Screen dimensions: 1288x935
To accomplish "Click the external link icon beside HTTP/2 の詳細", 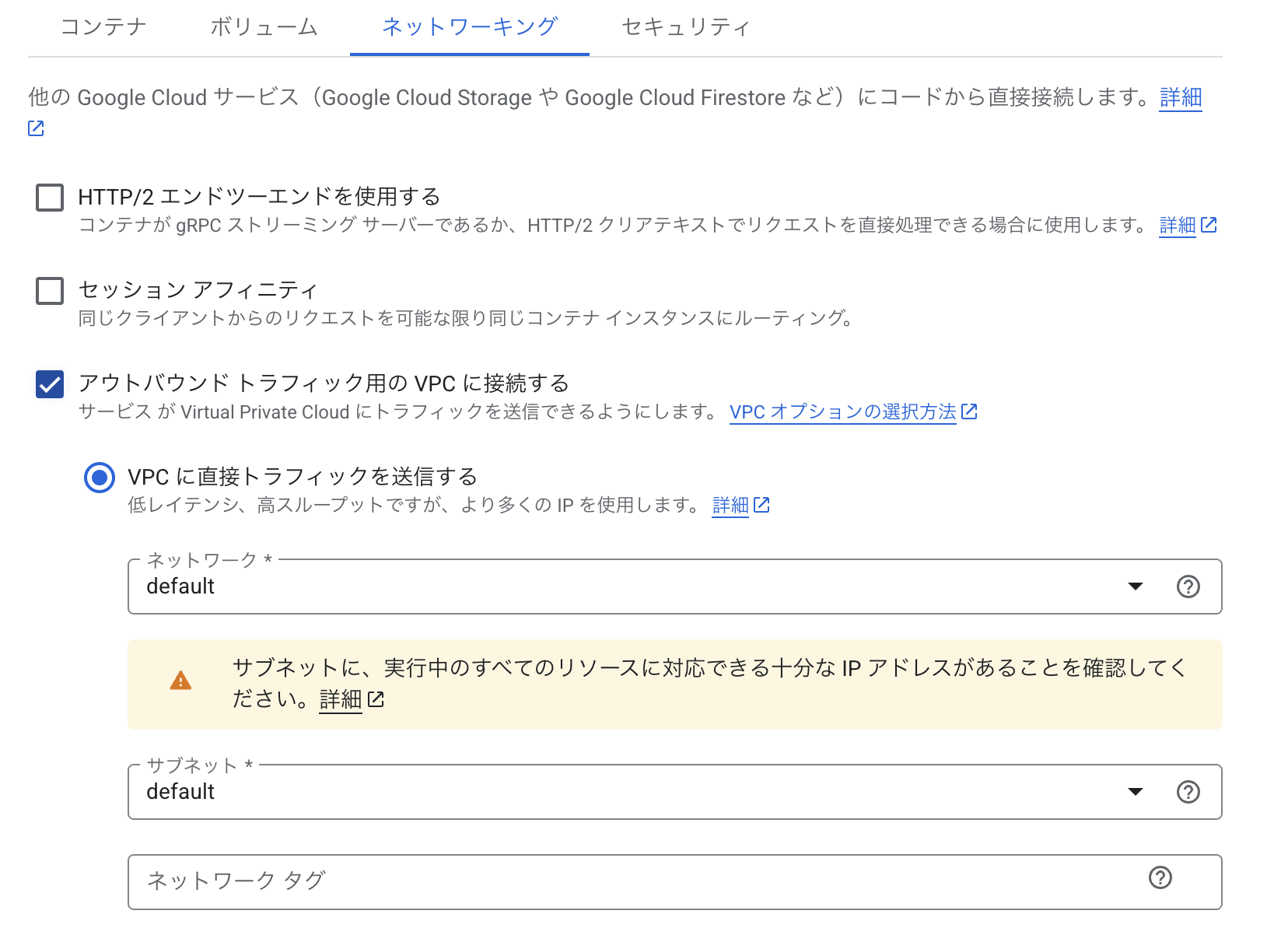I will click(1209, 225).
